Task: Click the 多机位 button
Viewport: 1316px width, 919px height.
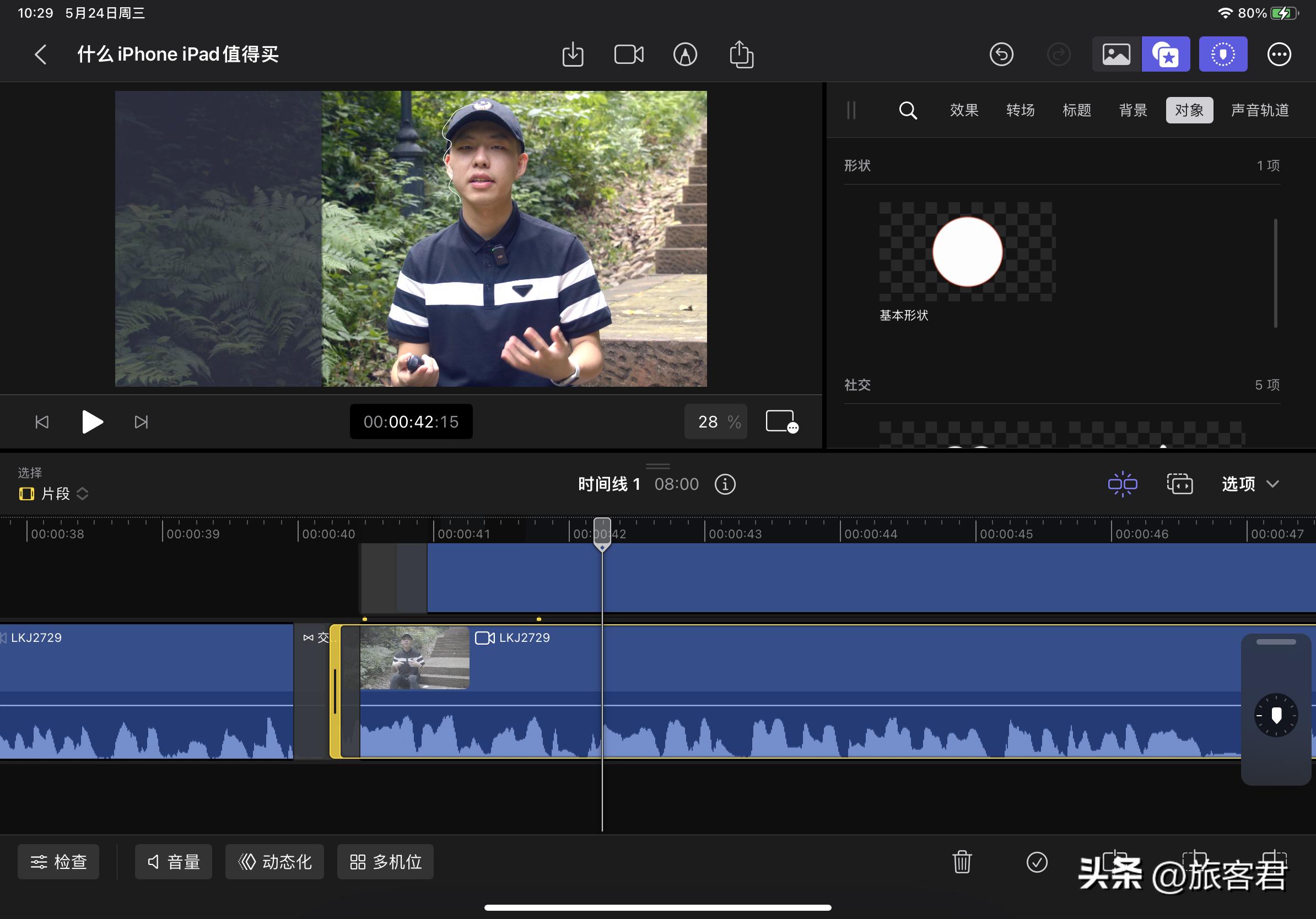Action: 385,861
